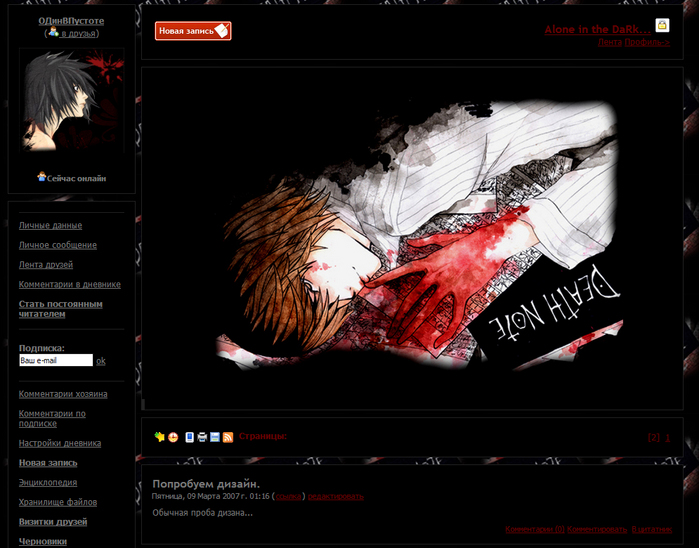
Task: Open Комментарии (0) link
Action: coord(535,529)
